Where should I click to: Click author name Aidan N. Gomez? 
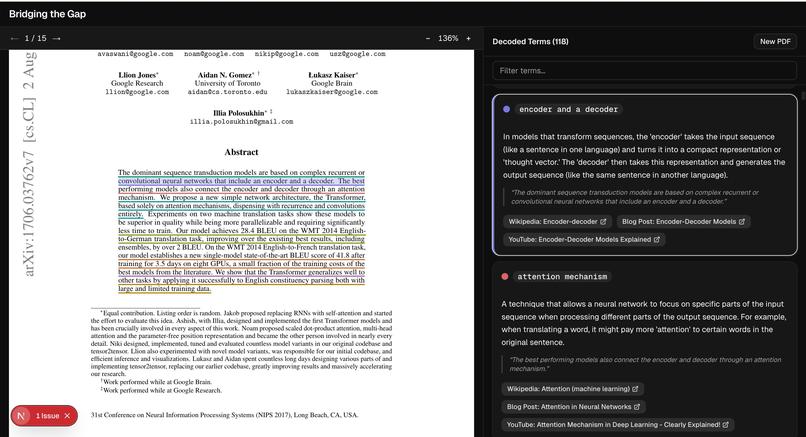pyautogui.click(x=226, y=75)
